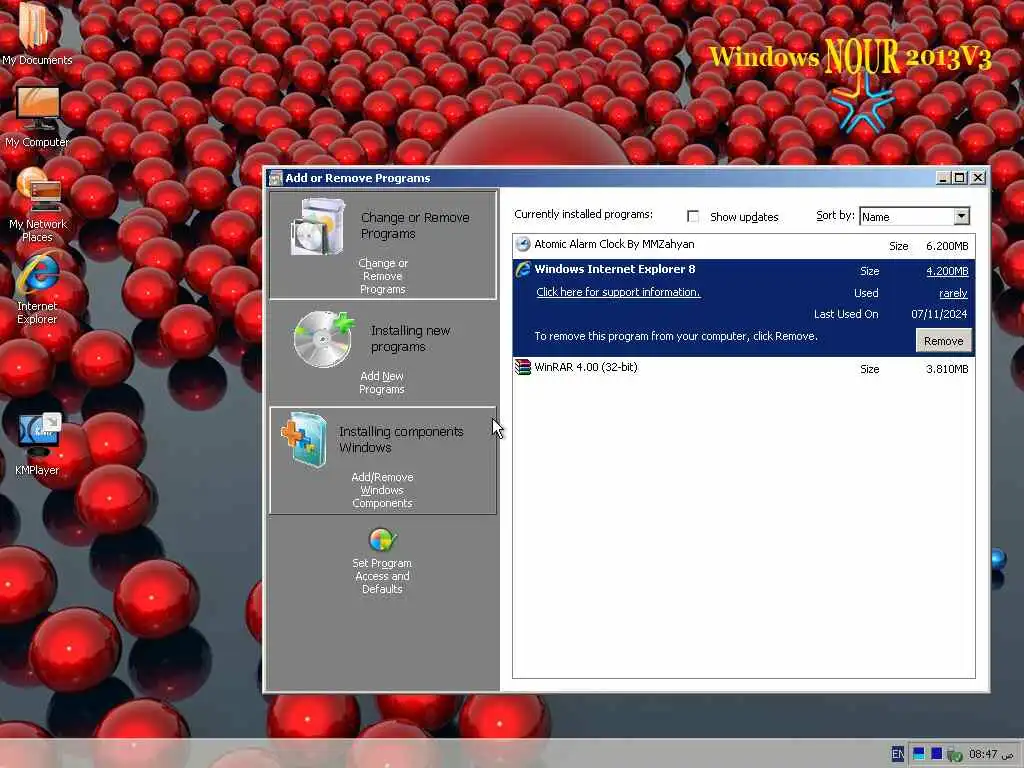Image resolution: width=1024 pixels, height=768 pixels.
Task: Click the 07/11/2024 last used date
Action: [x=939, y=314]
